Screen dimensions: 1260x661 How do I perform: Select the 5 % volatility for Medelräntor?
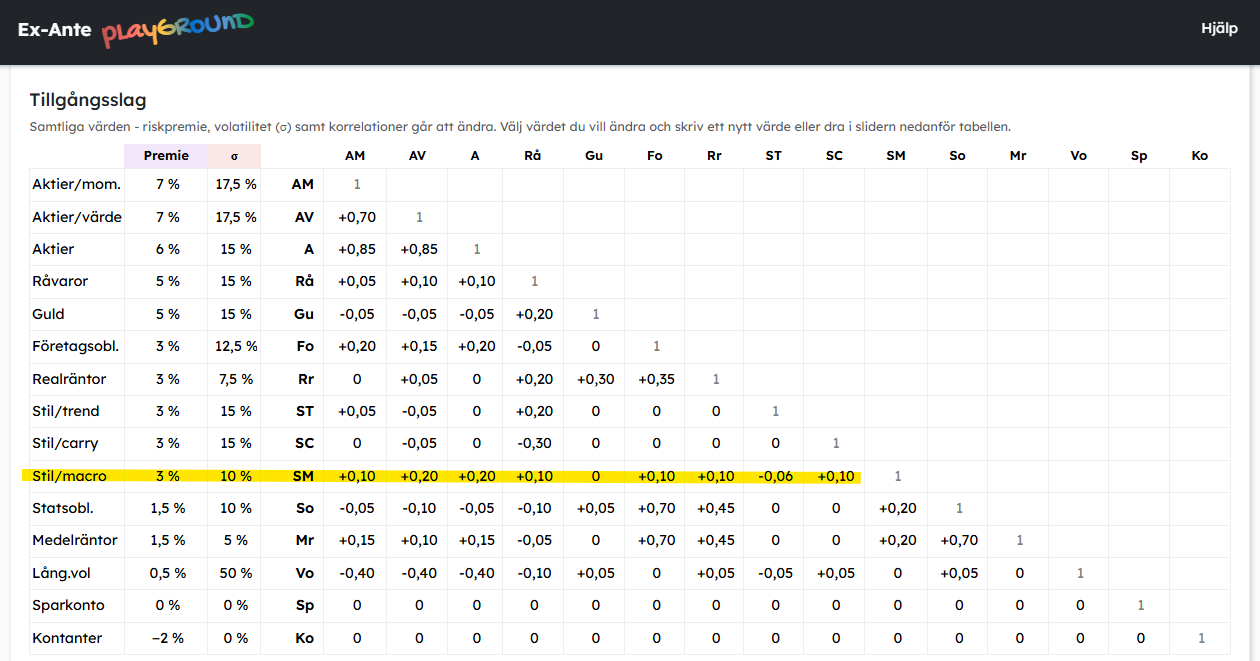point(236,540)
